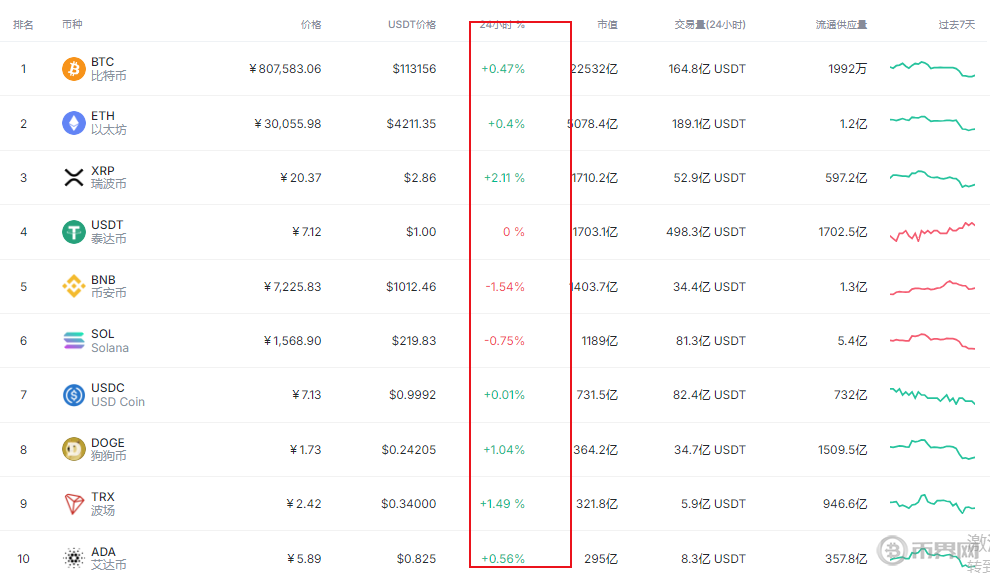Sort by 交易量(24小时) column header
The width and height of the screenshot is (990, 578).
(710, 25)
